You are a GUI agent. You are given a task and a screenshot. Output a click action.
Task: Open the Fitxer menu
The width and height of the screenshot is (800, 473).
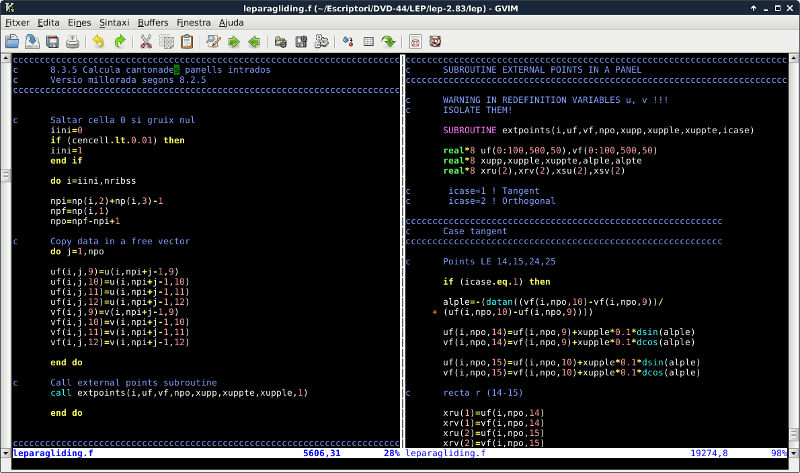point(17,22)
